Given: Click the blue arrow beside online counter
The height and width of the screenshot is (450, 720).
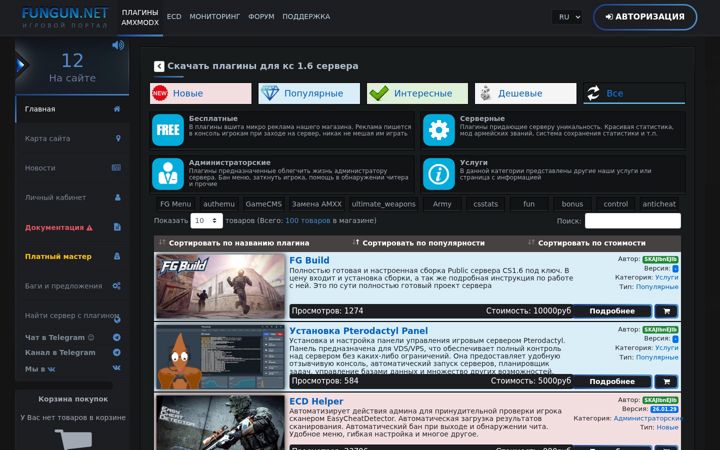Looking at the screenshot, I should pos(21,65).
